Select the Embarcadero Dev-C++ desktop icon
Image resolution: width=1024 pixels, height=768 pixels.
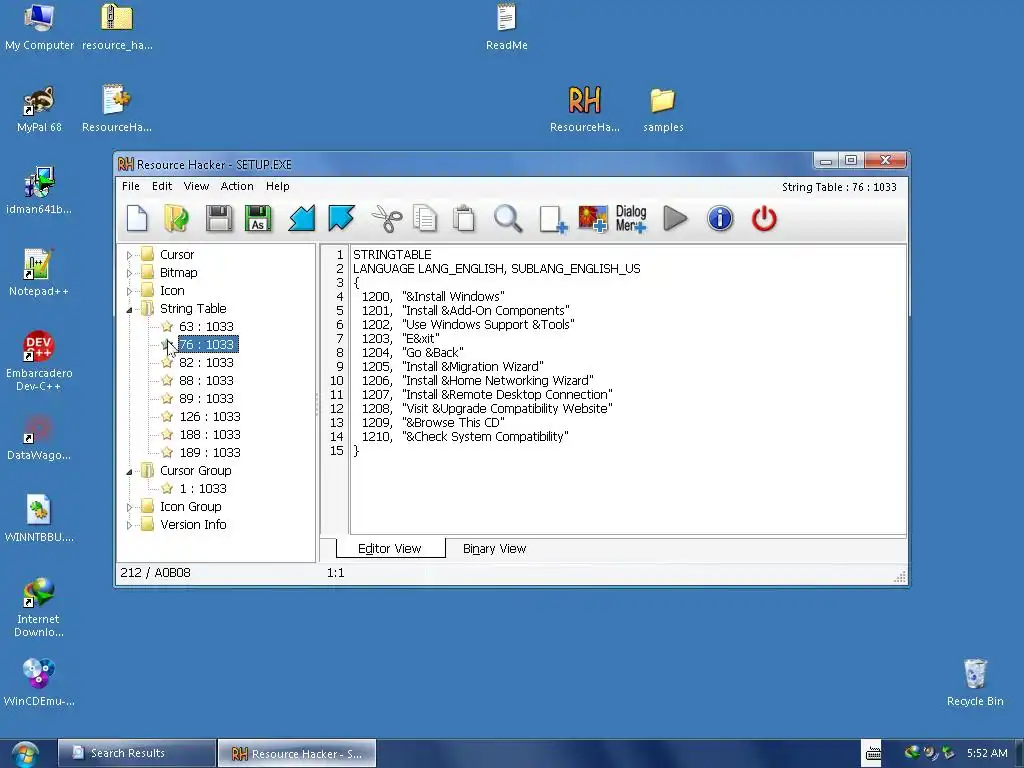pyautogui.click(x=39, y=361)
